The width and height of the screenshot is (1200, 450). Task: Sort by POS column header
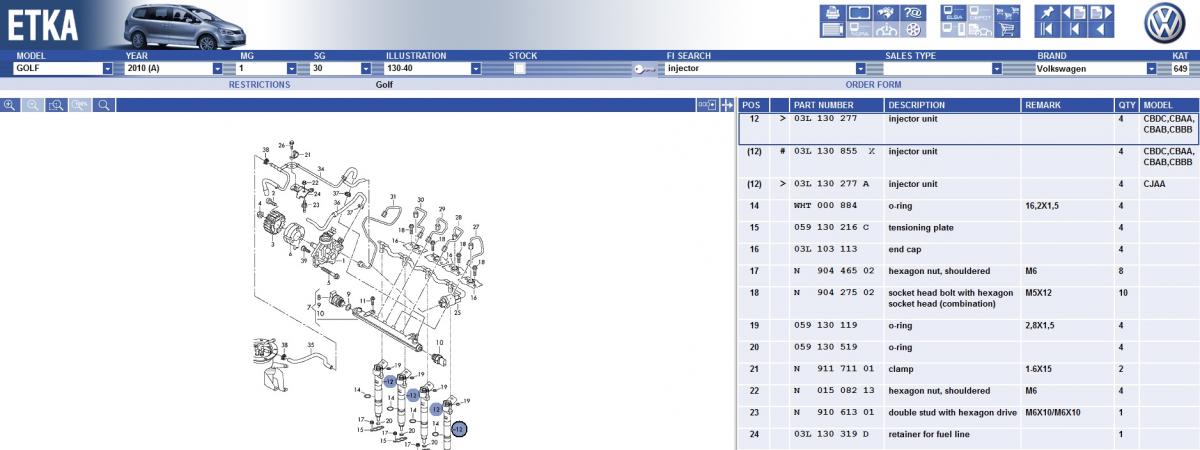752,105
